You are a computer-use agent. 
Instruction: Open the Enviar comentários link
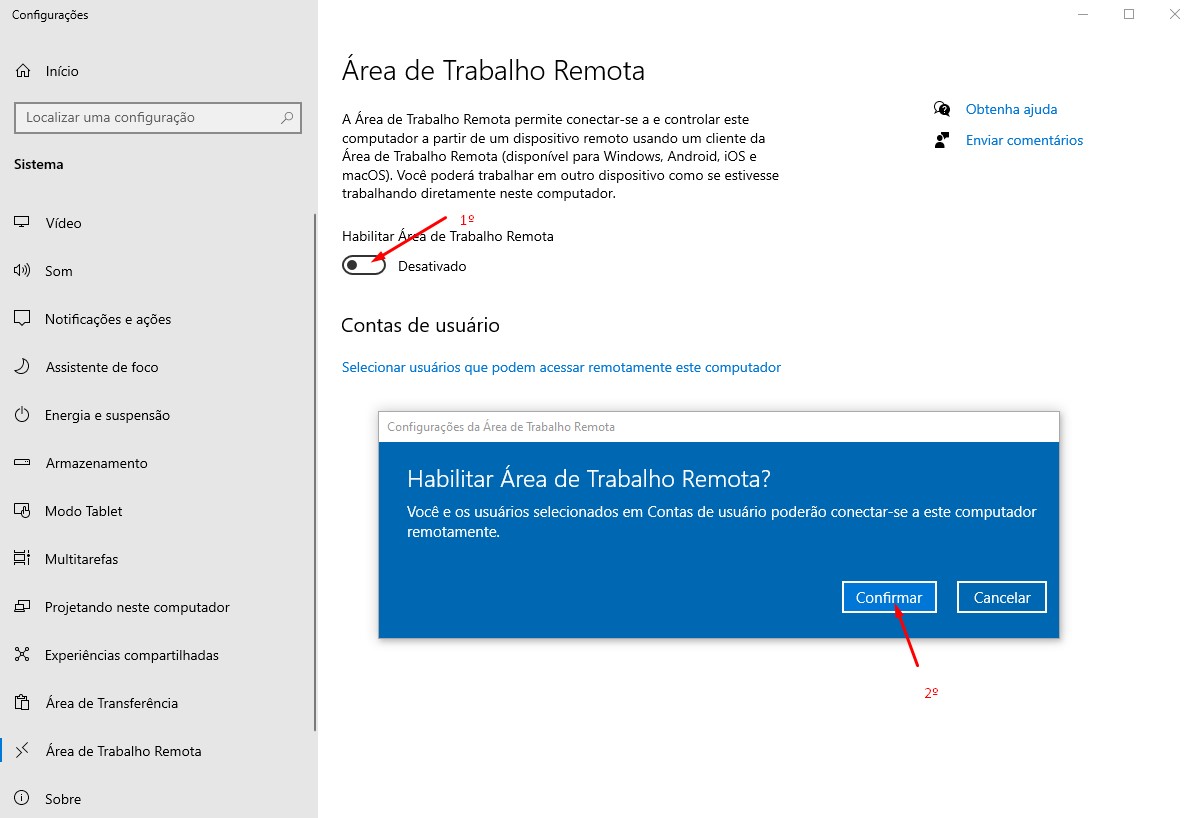pyautogui.click(x=1024, y=140)
